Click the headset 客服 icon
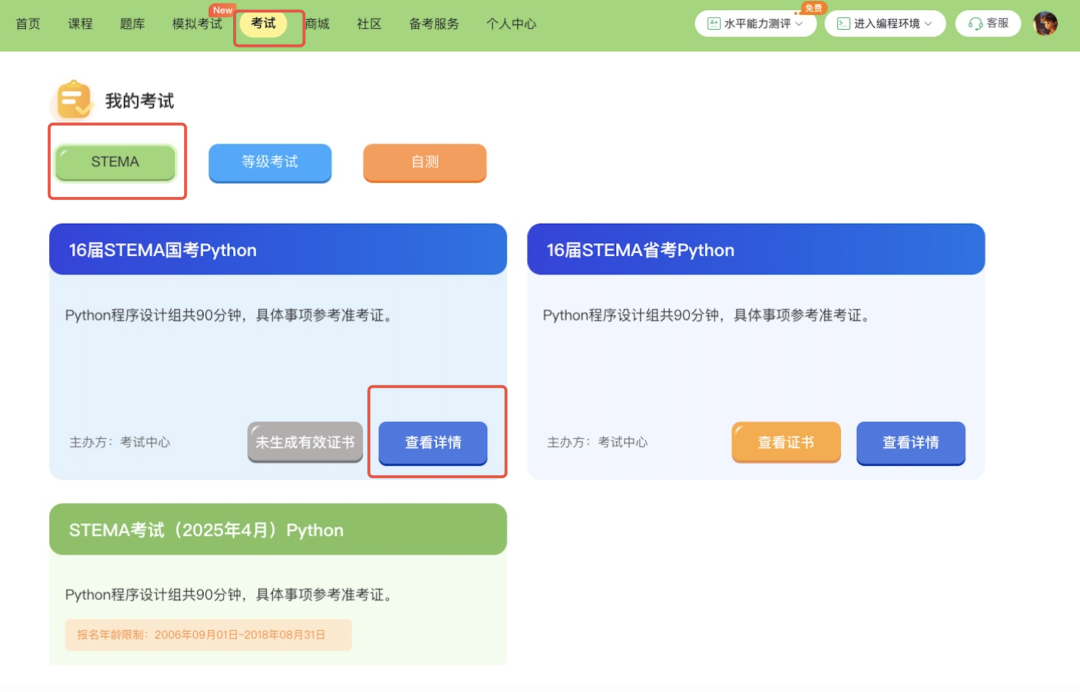The image size is (1080, 692). (975, 23)
